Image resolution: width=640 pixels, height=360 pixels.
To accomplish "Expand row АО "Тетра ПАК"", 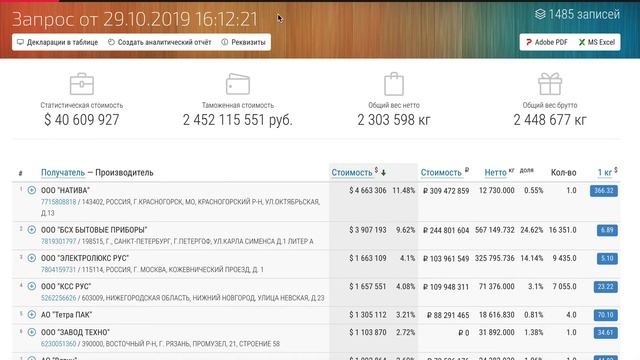I will point(31,315).
